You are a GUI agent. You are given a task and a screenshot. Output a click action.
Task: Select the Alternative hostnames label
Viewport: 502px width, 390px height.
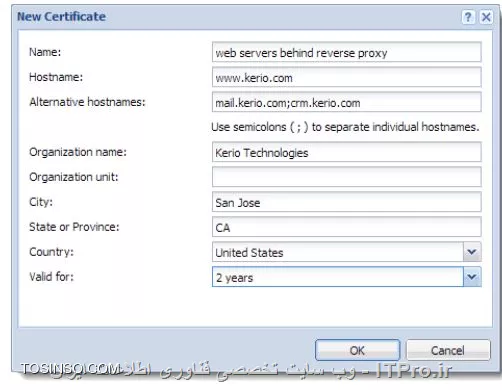point(87,102)
